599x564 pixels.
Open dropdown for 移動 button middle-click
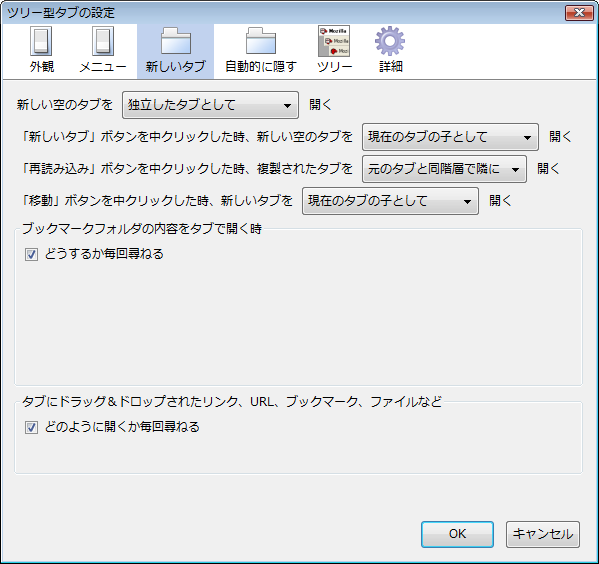(390, 201)
